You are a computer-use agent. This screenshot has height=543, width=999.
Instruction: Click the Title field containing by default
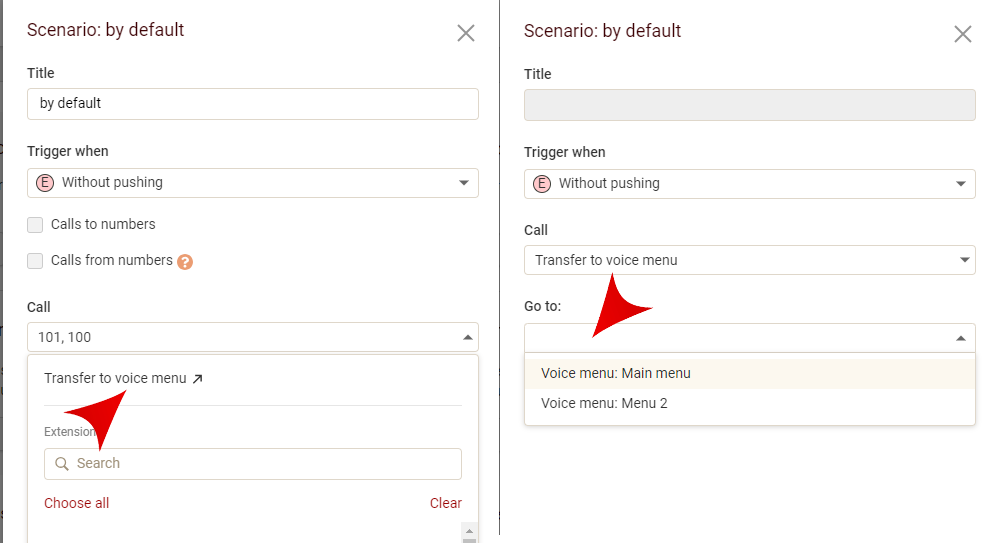point(252,104)
